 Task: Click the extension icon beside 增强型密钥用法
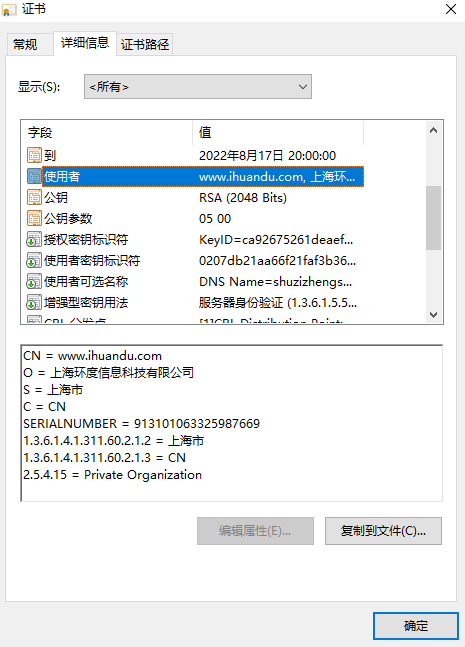point(34,303)
